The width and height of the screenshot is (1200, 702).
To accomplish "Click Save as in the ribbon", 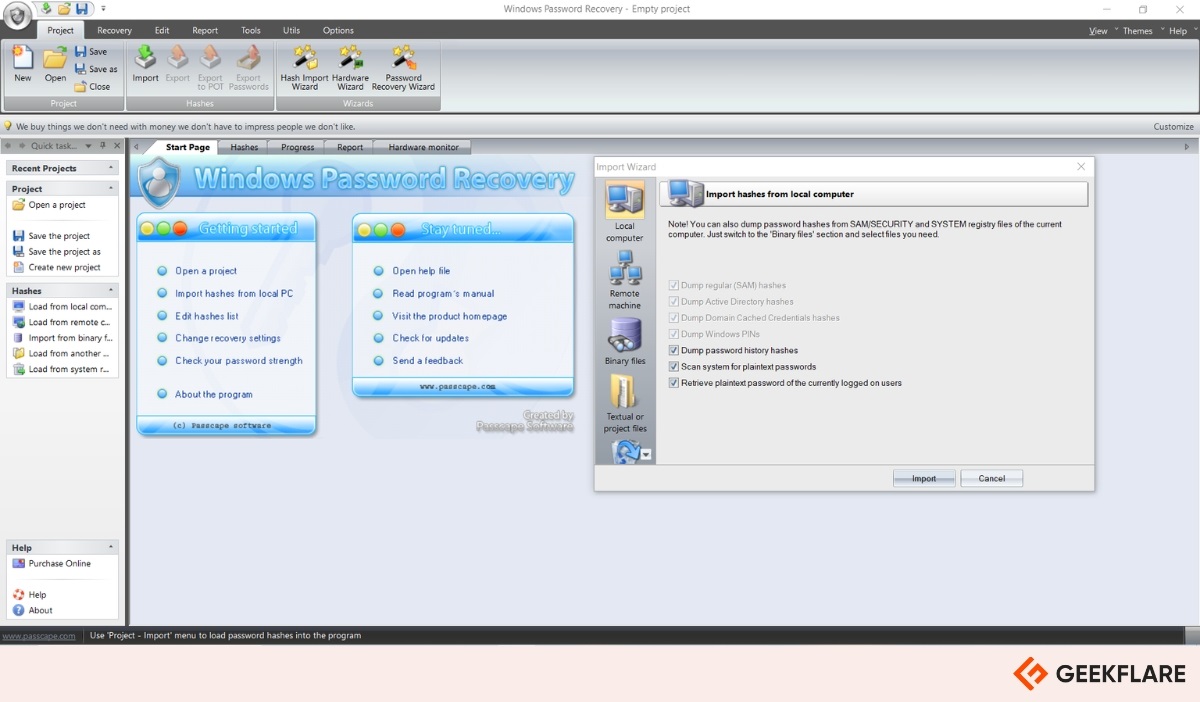I will (95, 69).
